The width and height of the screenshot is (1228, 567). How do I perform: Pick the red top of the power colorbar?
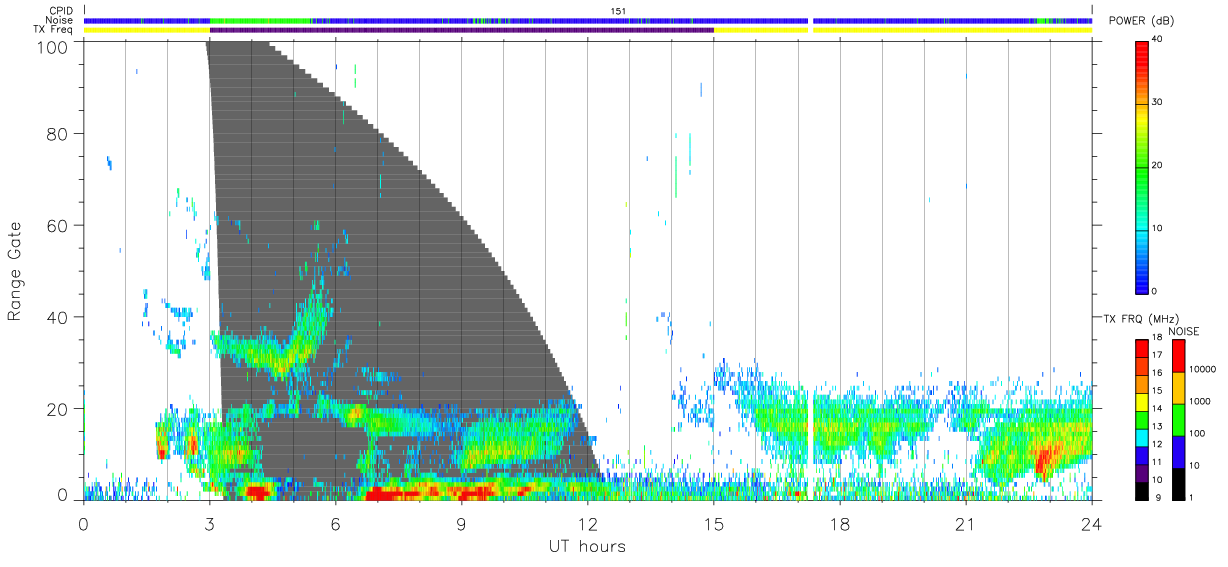click(1142, 50)
